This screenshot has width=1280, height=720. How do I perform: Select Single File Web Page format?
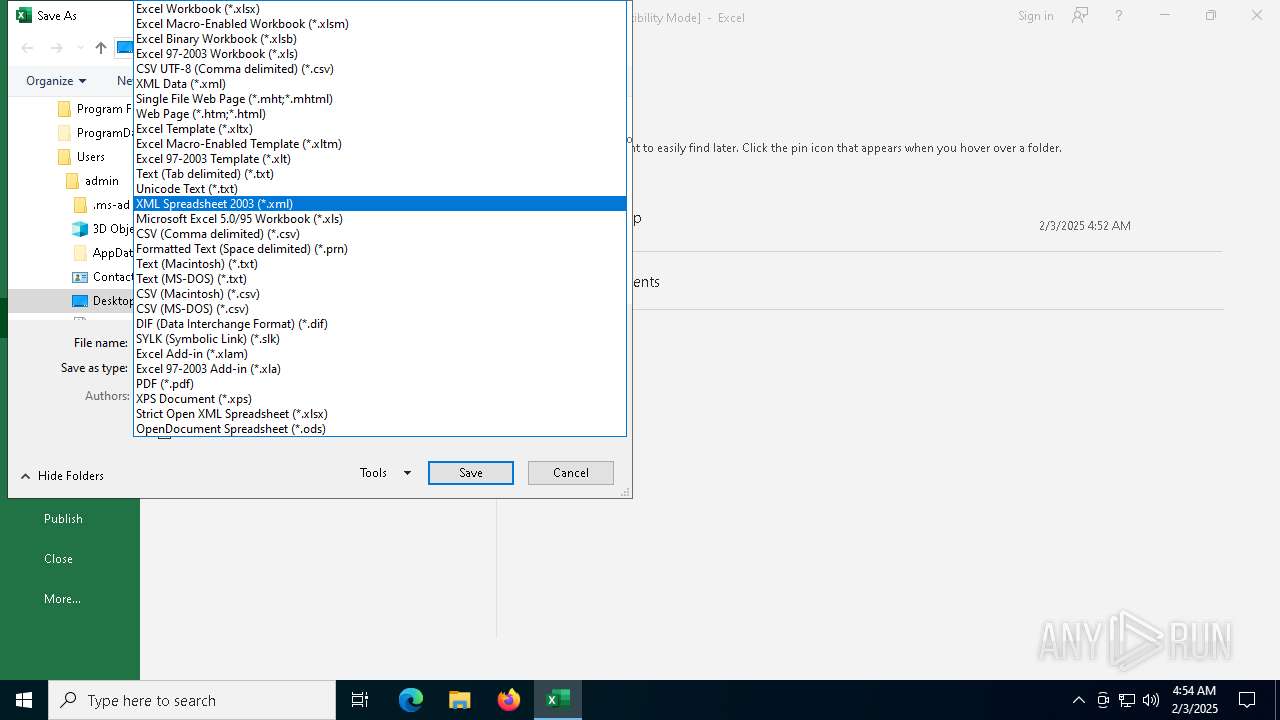coord(380,99)
